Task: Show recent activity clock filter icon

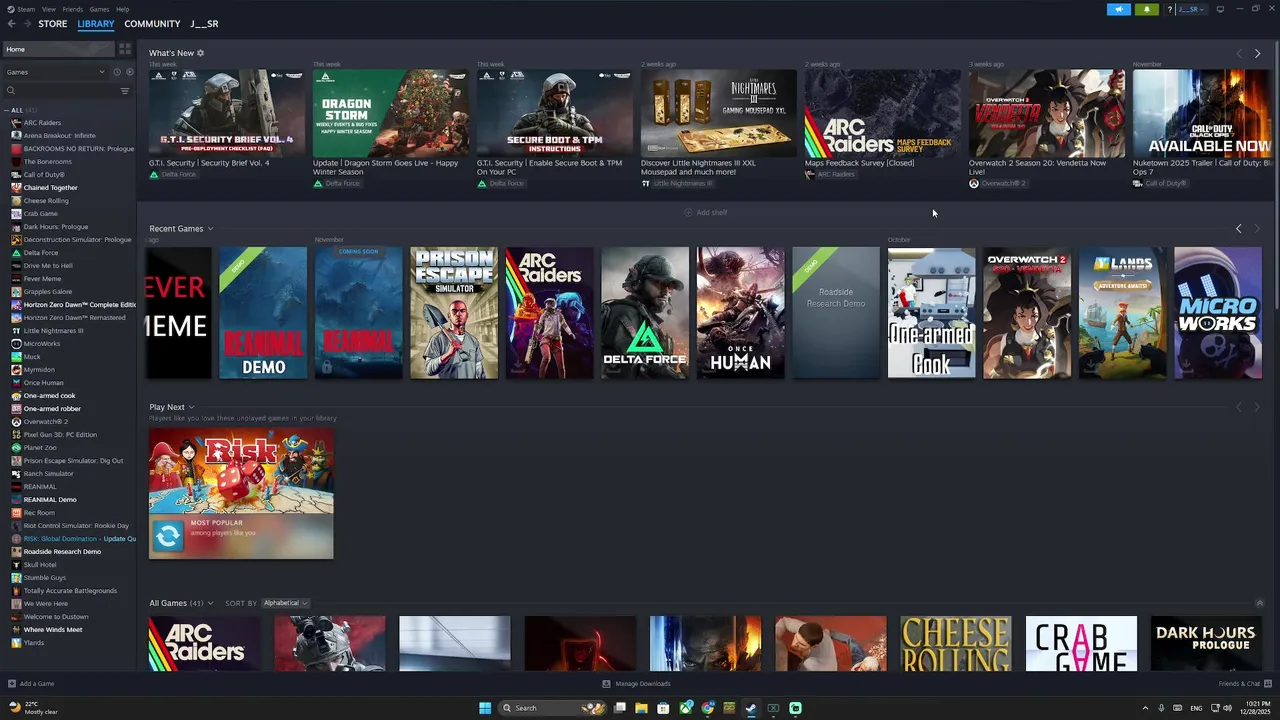Action: pyautogui.click(x=117, y=72)
